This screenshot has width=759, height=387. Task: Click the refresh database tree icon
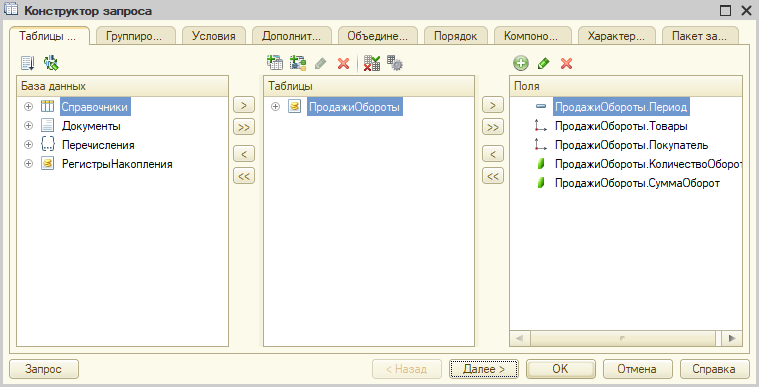51,63
